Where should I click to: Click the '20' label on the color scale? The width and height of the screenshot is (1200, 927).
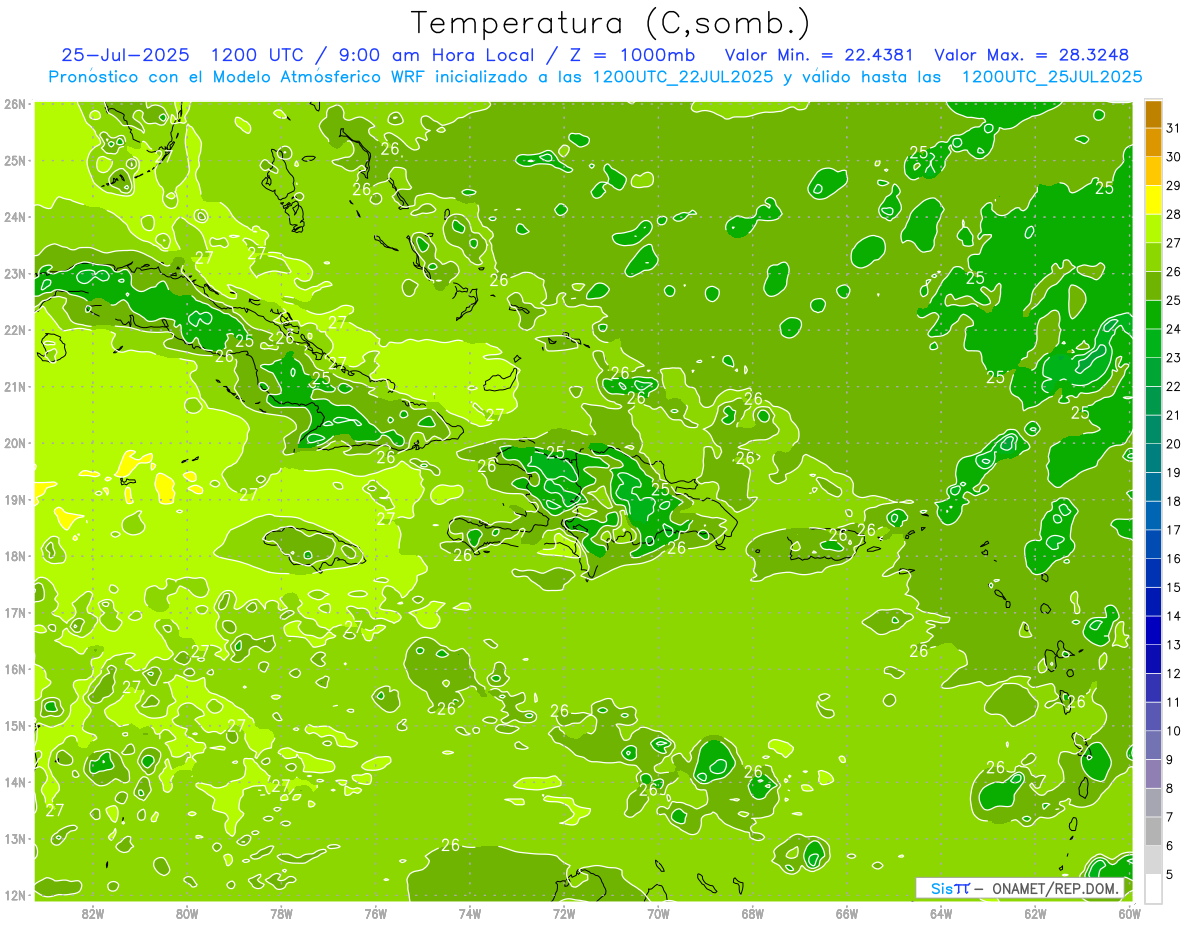click(x=1173, y=444)
